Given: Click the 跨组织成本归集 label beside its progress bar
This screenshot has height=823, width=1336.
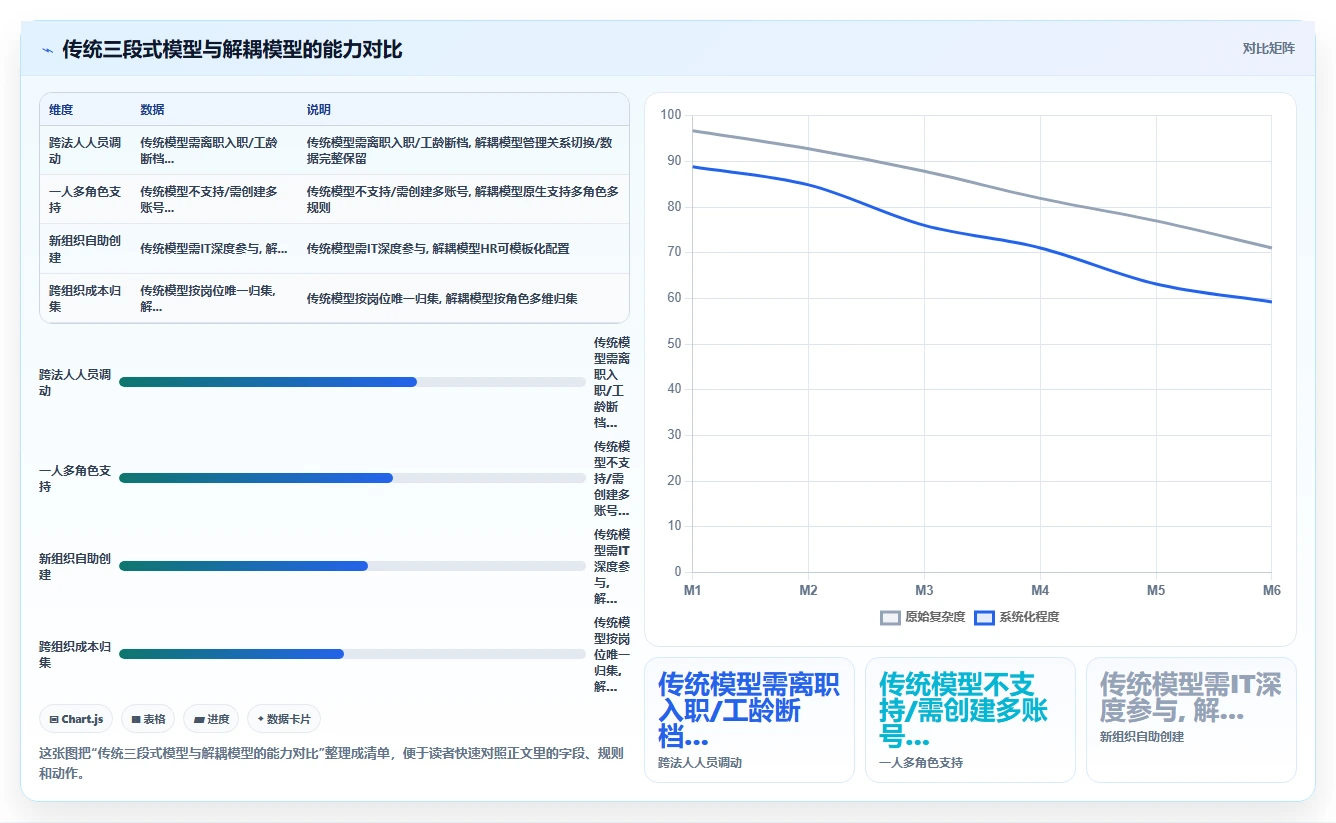Looking at the screenshot, I should [x=75, y=654].
